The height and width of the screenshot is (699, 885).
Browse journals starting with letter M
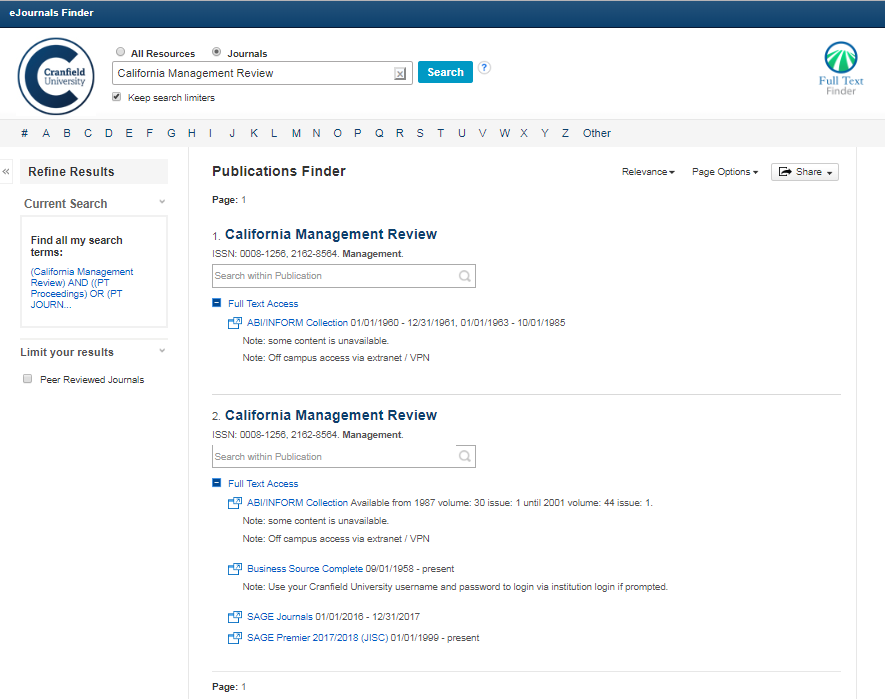point(296,133)
